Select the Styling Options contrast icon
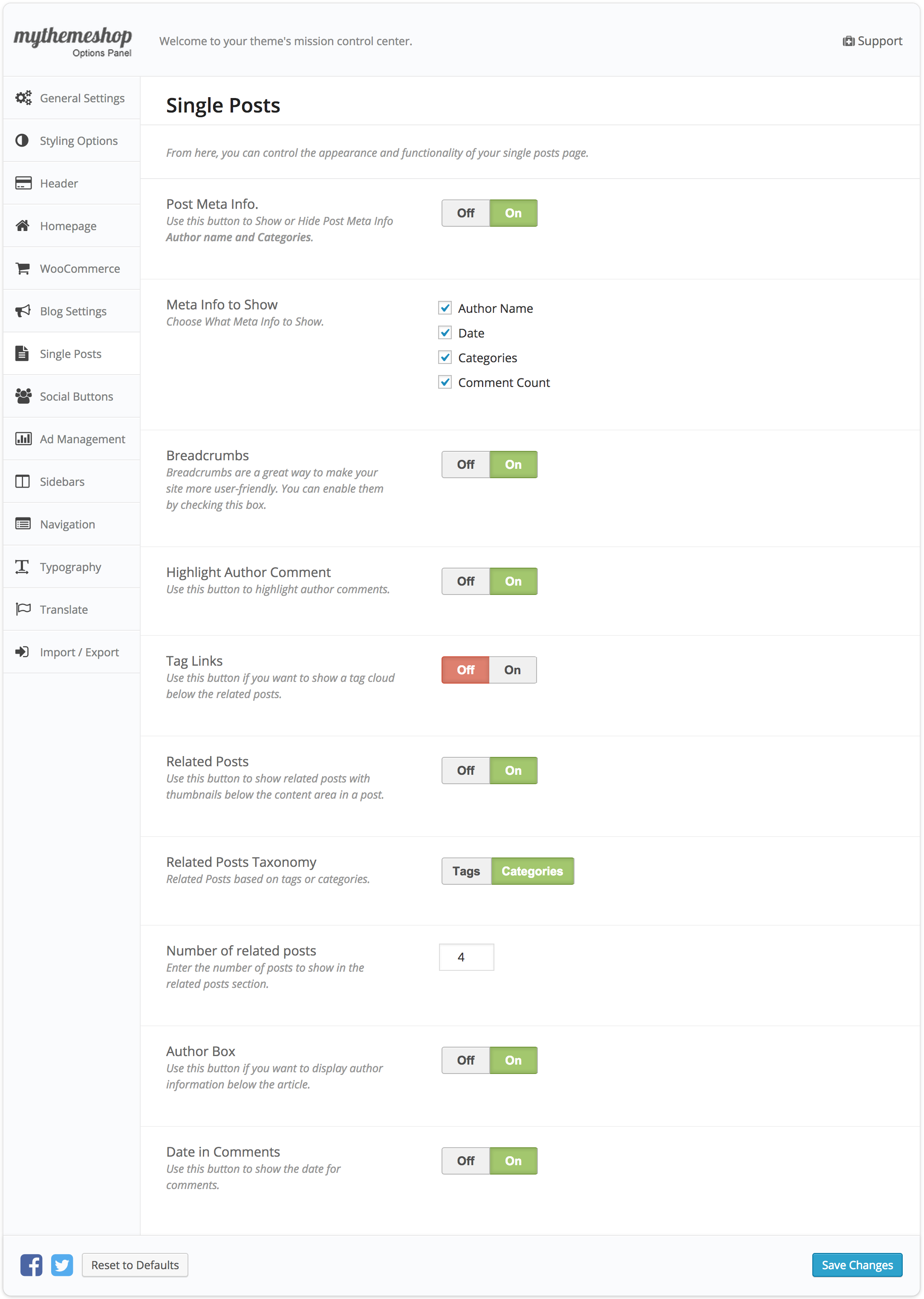924x1299 pixels. [x=22, y=140]
